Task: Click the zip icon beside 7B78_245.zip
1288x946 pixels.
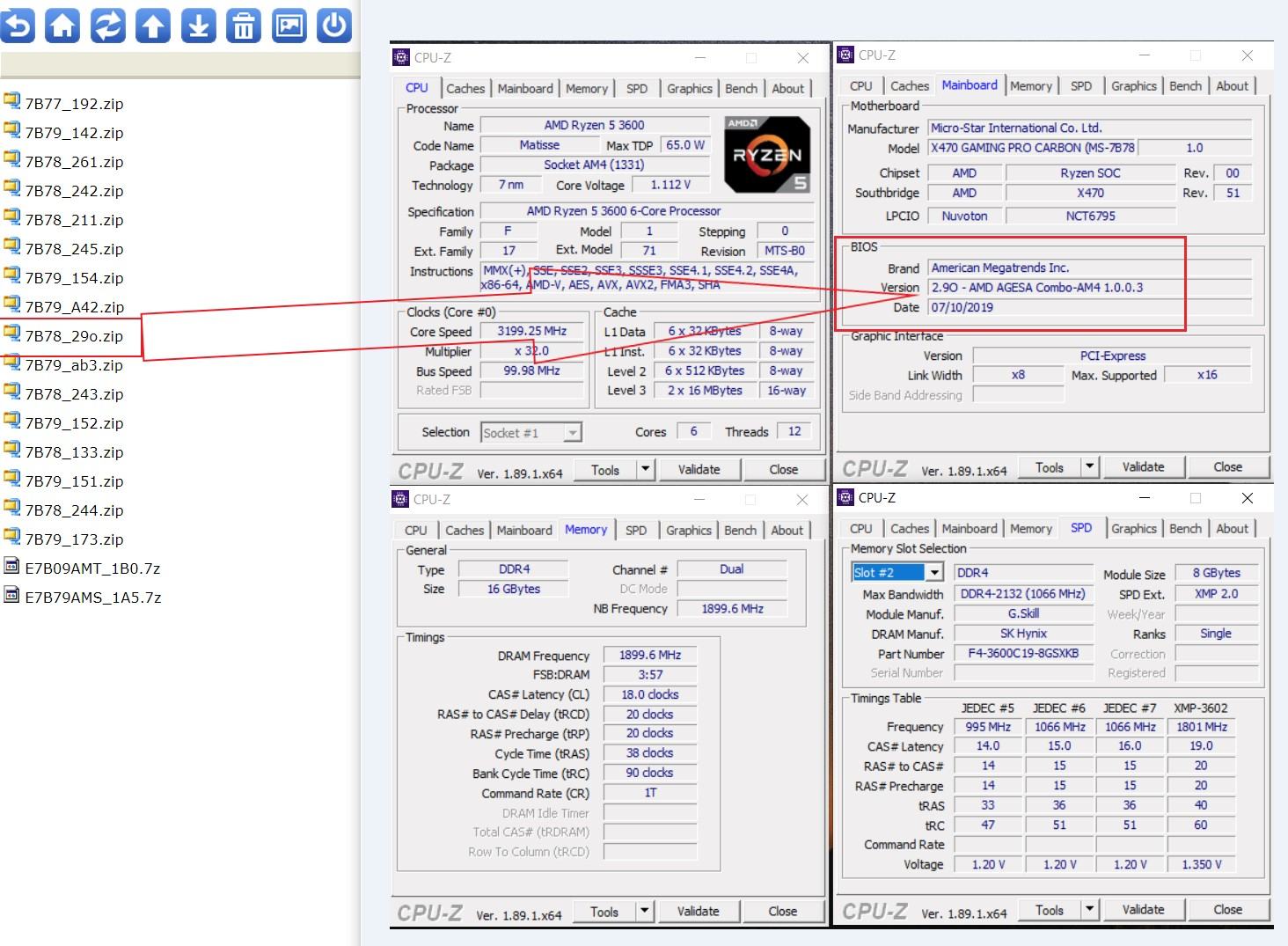Action: 11,247
